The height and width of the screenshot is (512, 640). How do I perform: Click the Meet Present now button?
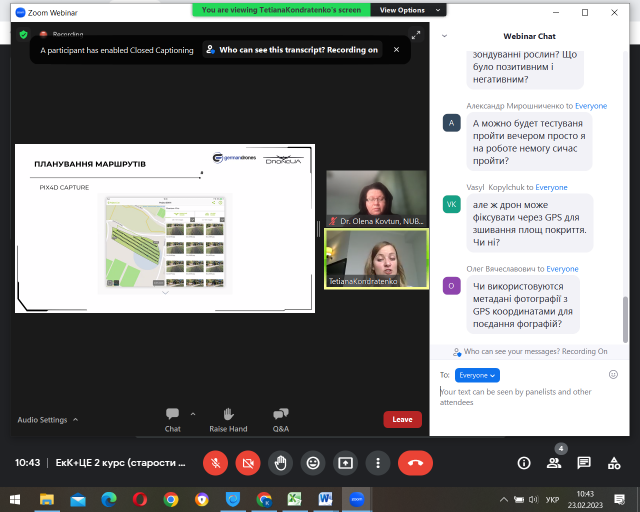click(x=345, y=463)
